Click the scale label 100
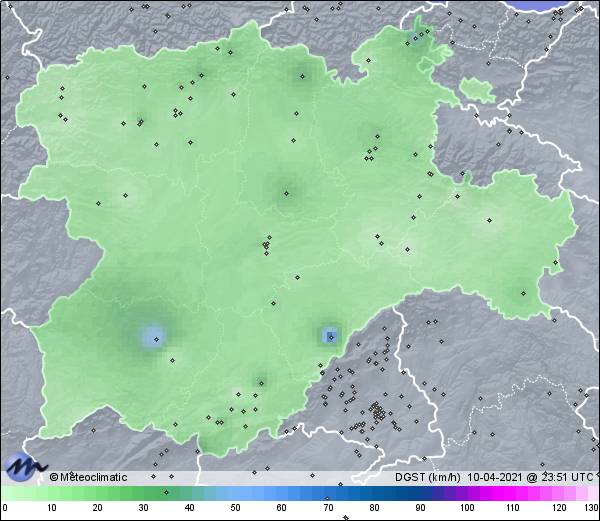600x521 pixels. pyautogui.click(x=467, y=508)
